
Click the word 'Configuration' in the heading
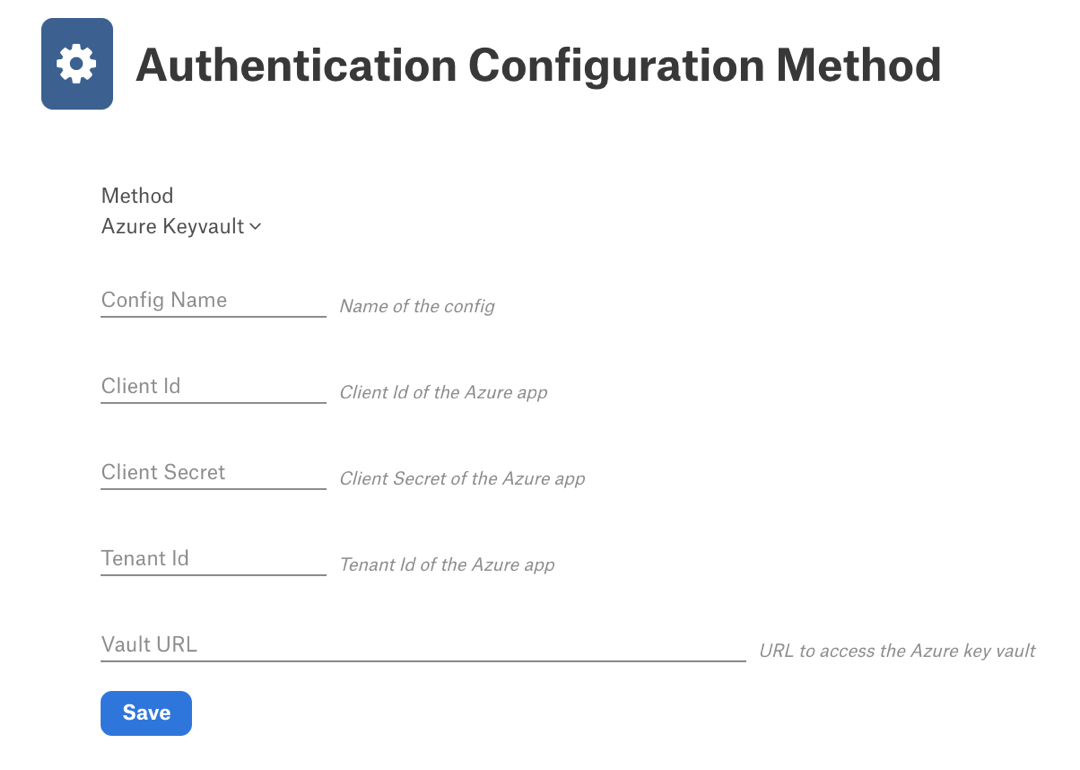(x=616, y=67)
